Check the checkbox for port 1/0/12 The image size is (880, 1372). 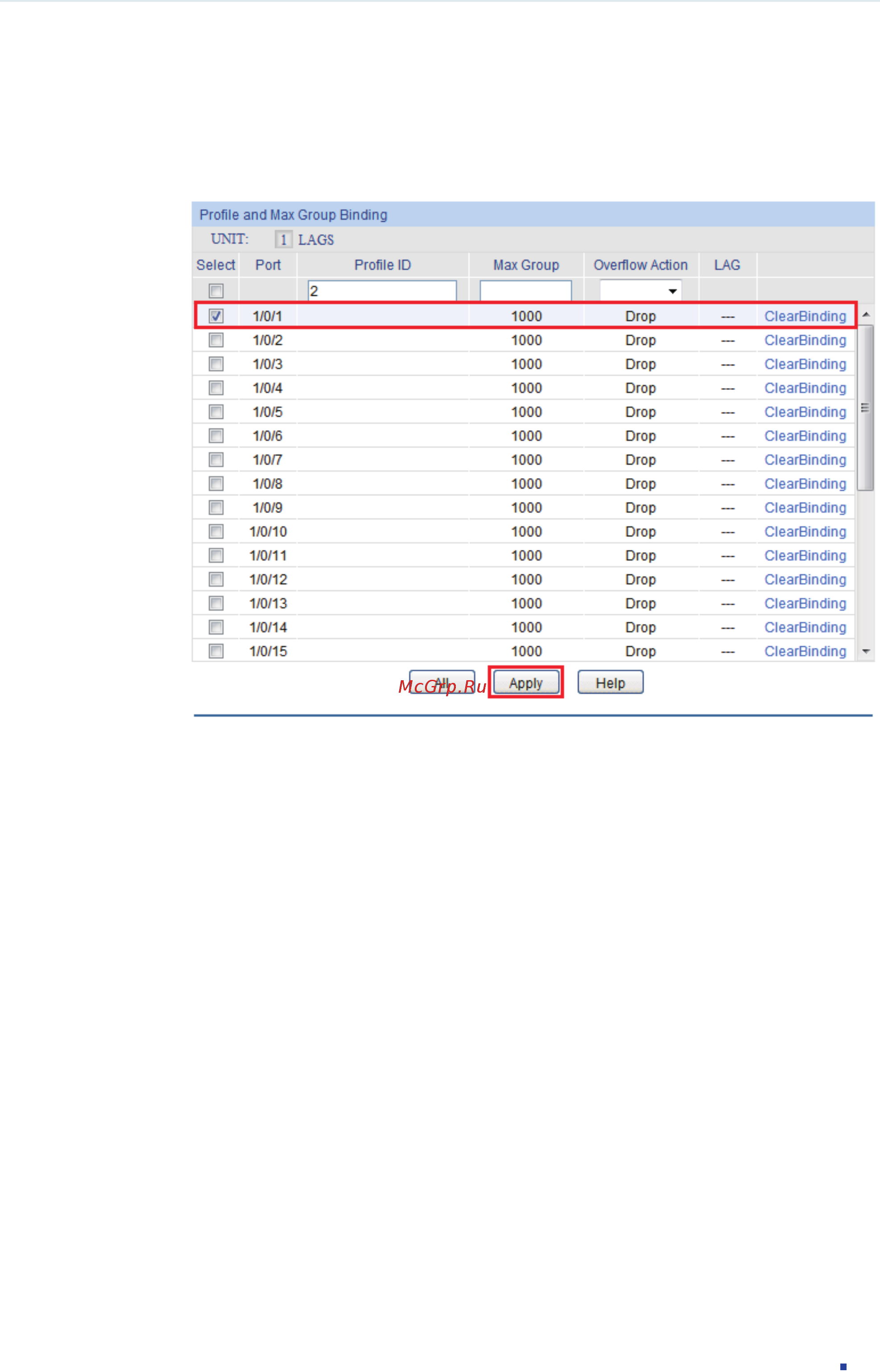point(216,580)
